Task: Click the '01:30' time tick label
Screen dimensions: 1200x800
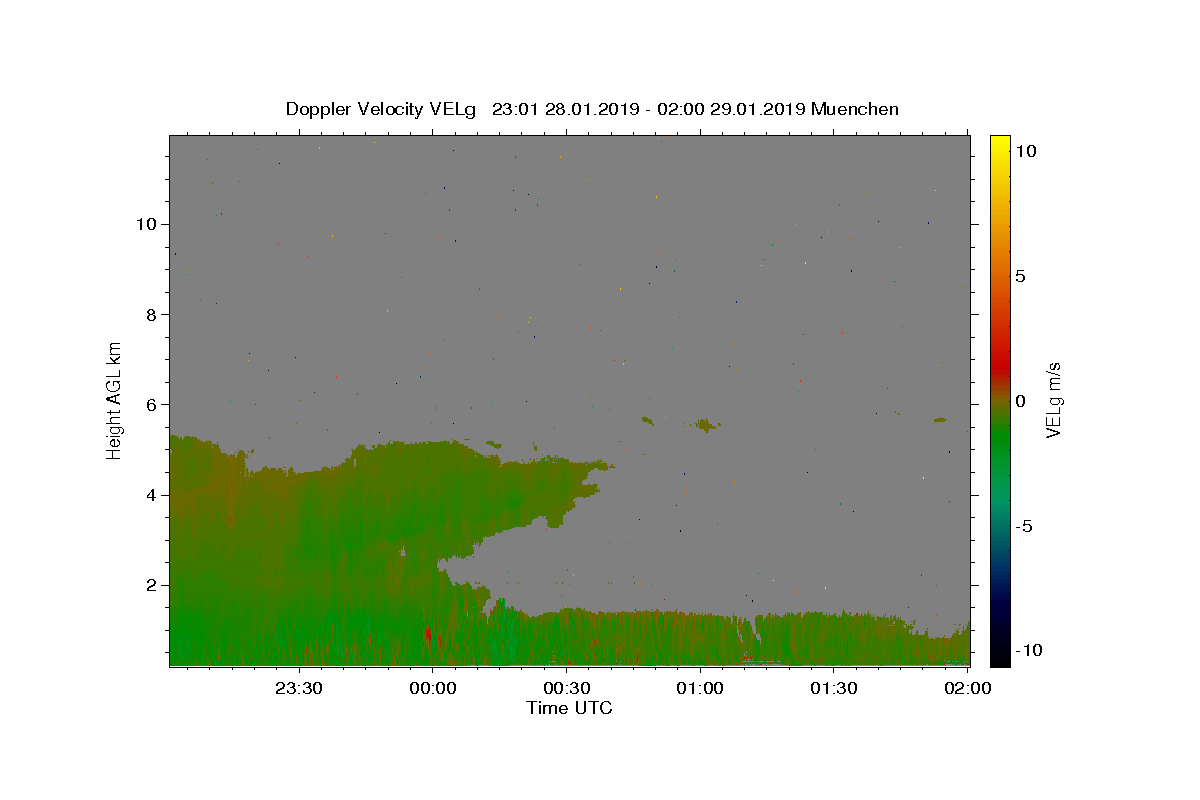Action: pos(834,688)
